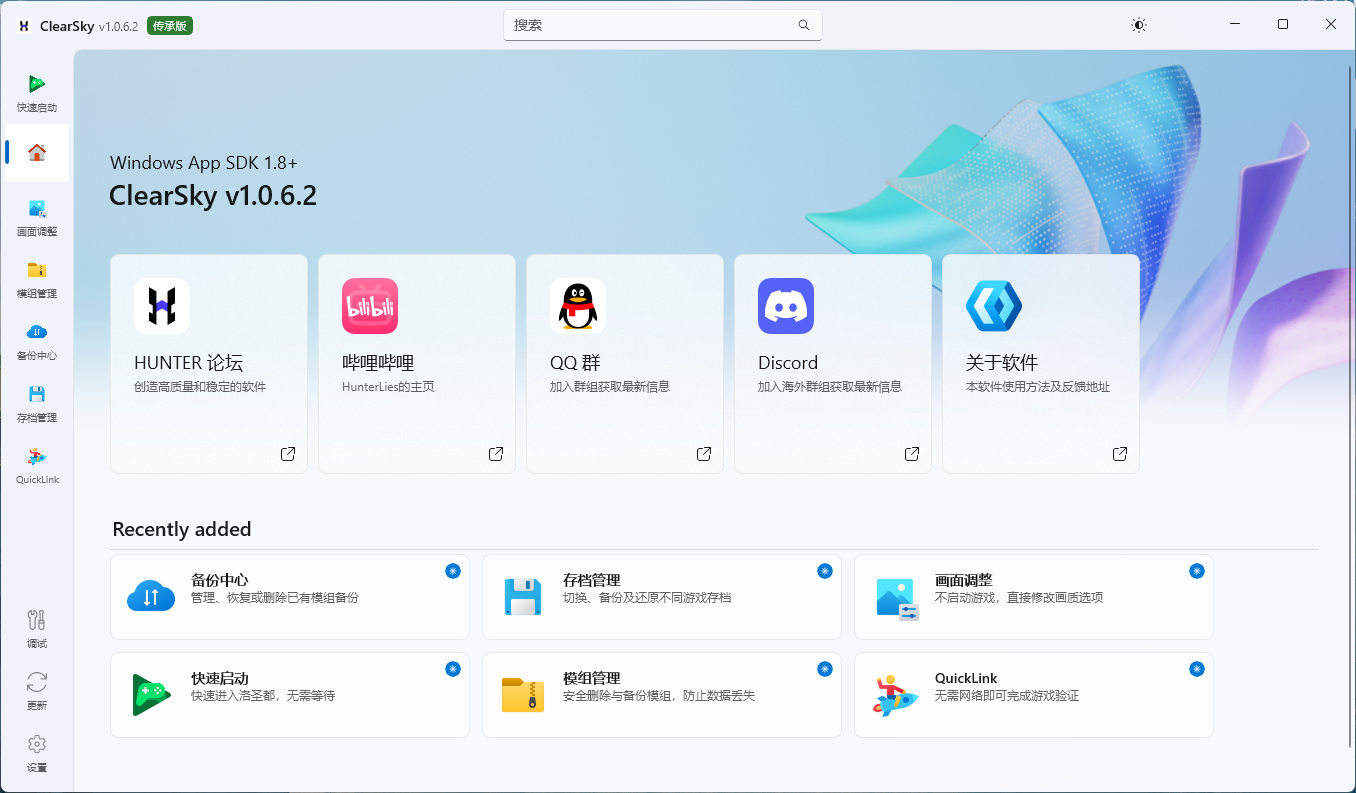Click the search magnifier icon
This screenshot has height=793, width=1356.
point(804,25)
